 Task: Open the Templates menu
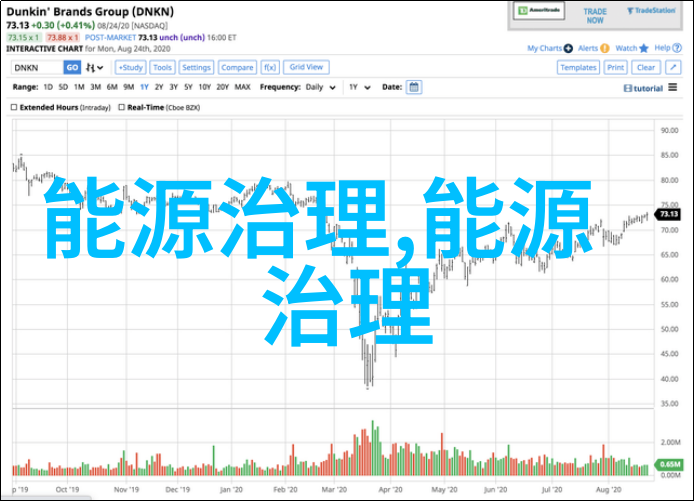[578, 67]
